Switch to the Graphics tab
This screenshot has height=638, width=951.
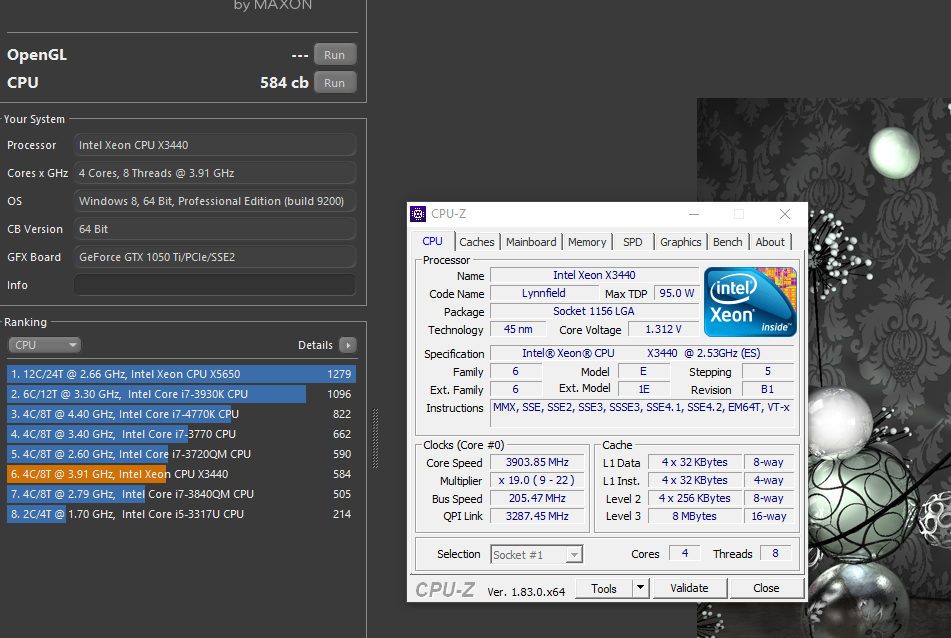[x=680, y=242]
